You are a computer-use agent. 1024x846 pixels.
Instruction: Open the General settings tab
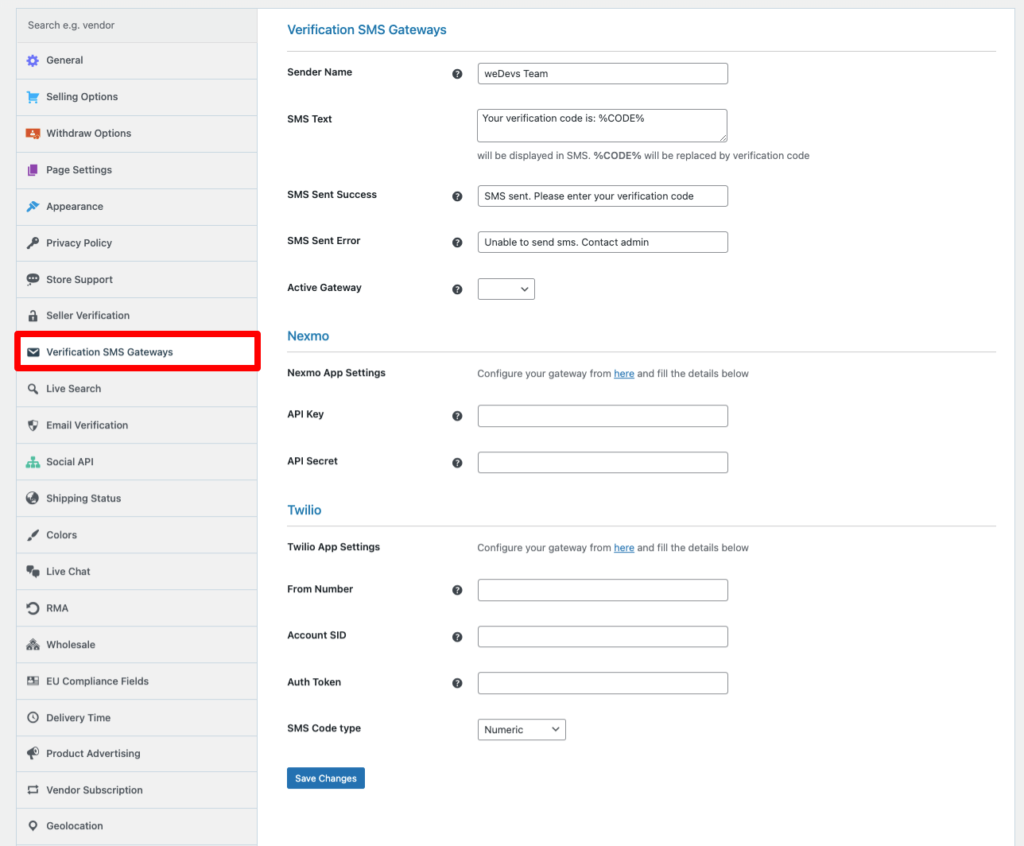point(136,61)
